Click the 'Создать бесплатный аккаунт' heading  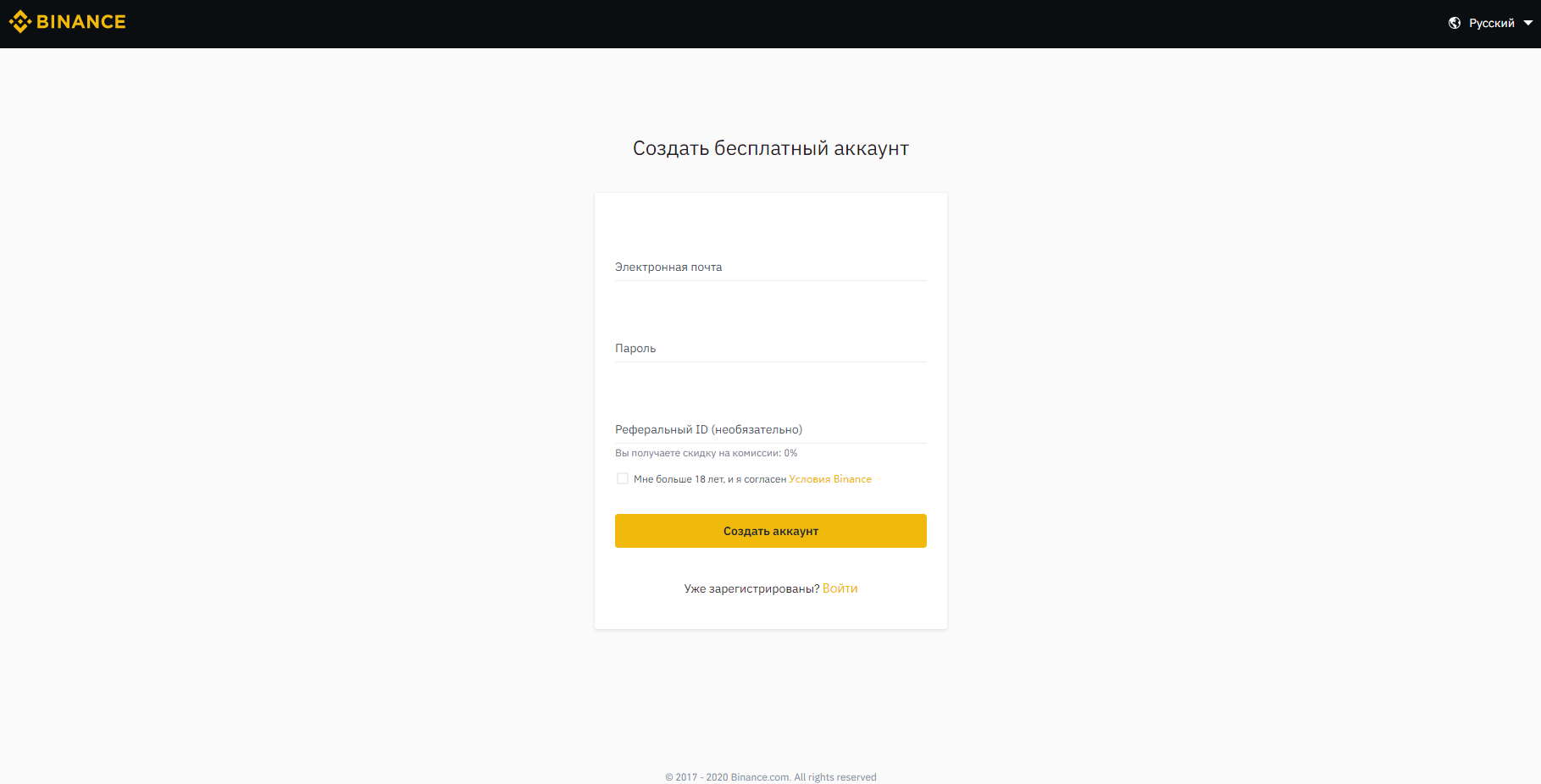tap(771, 148)
